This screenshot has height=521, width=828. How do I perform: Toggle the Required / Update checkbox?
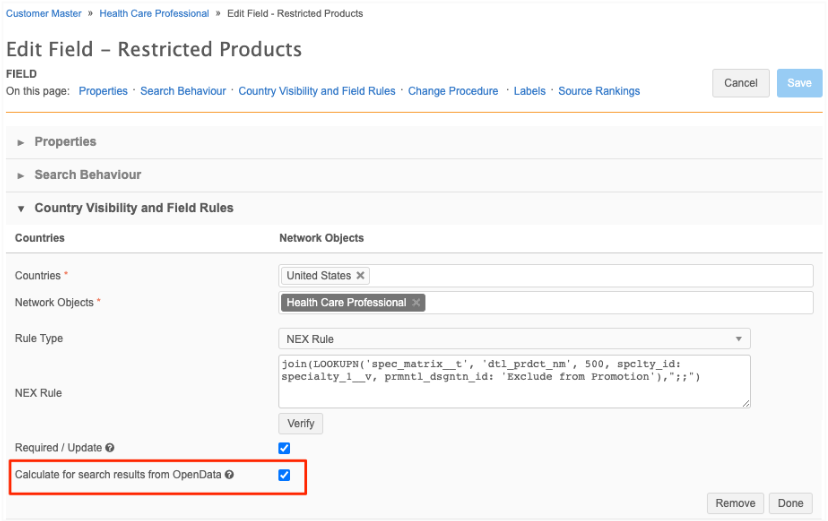(x=284, y=448)
